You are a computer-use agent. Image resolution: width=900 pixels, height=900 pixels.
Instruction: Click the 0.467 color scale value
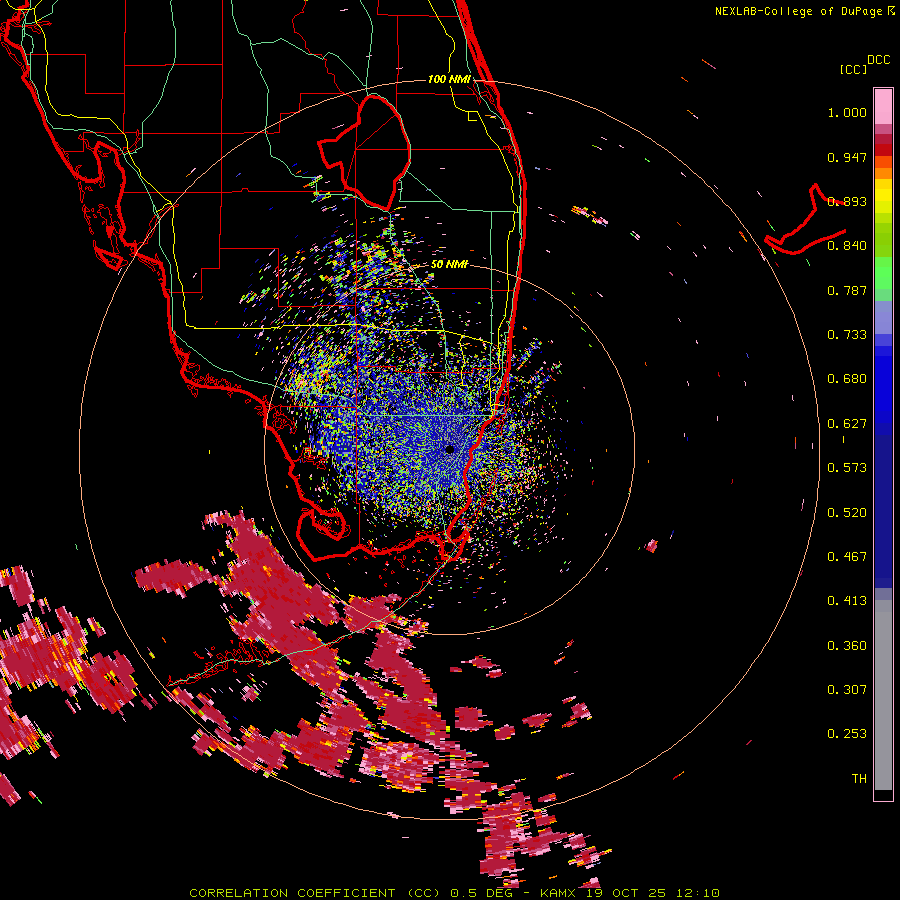tap(847, 557)
